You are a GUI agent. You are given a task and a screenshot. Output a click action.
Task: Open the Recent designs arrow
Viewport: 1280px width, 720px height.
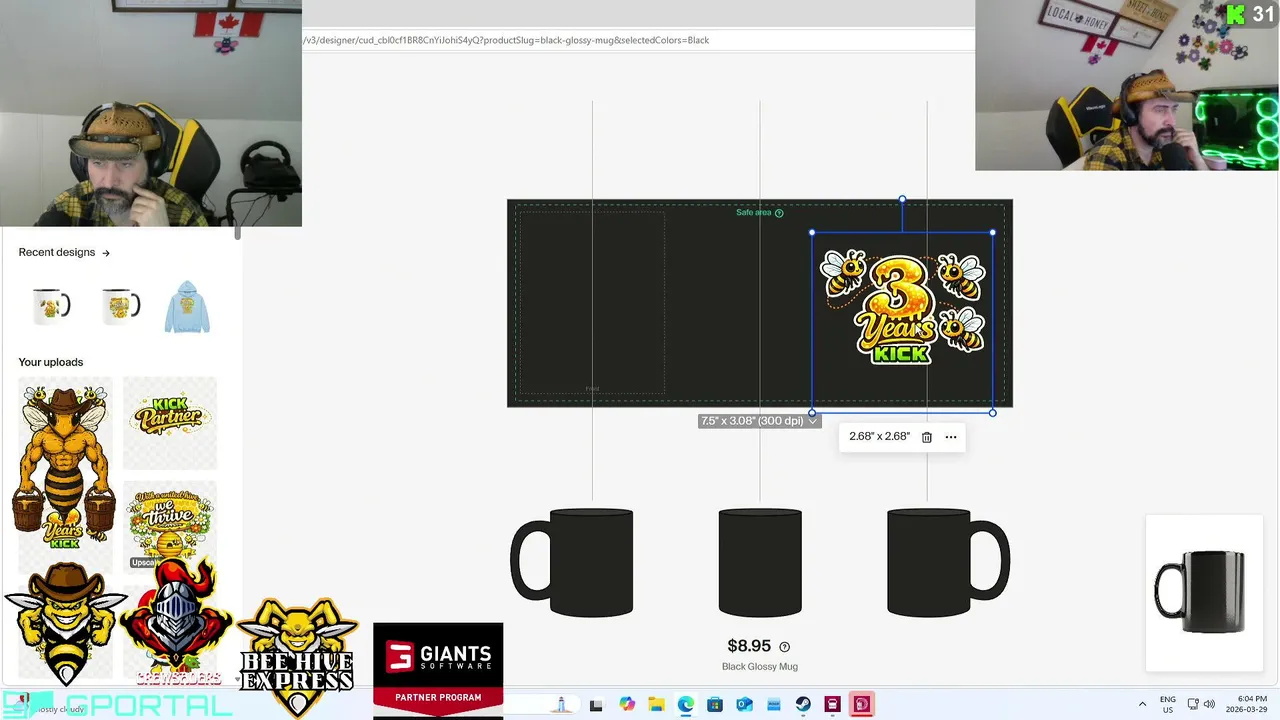point(106,253)
